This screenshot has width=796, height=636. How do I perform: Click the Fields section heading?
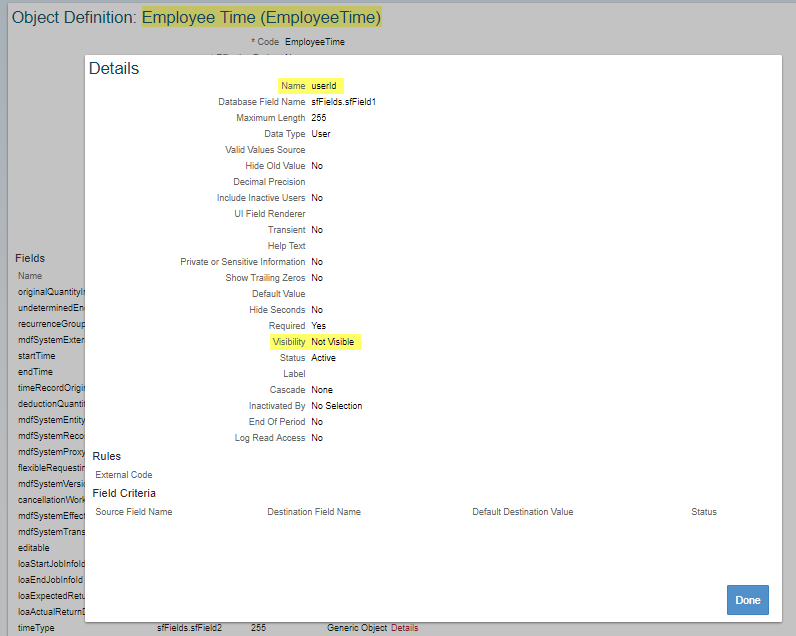[30, 258]
